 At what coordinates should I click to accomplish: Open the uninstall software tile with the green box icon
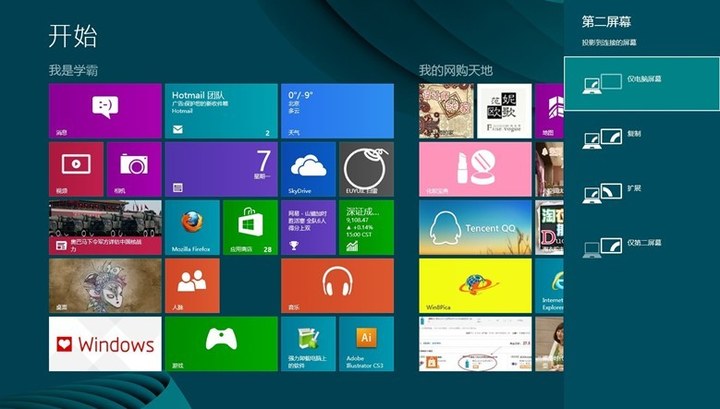(308, 344)
